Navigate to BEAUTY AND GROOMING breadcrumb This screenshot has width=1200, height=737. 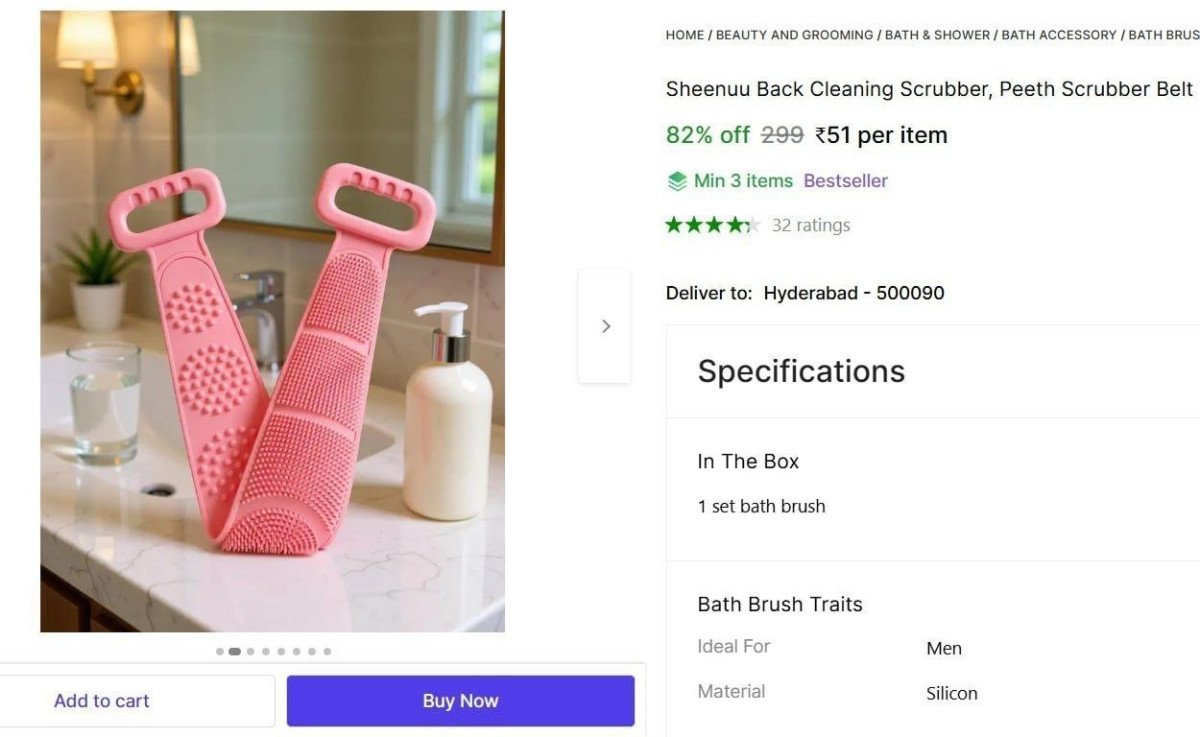tap(793, 35)
